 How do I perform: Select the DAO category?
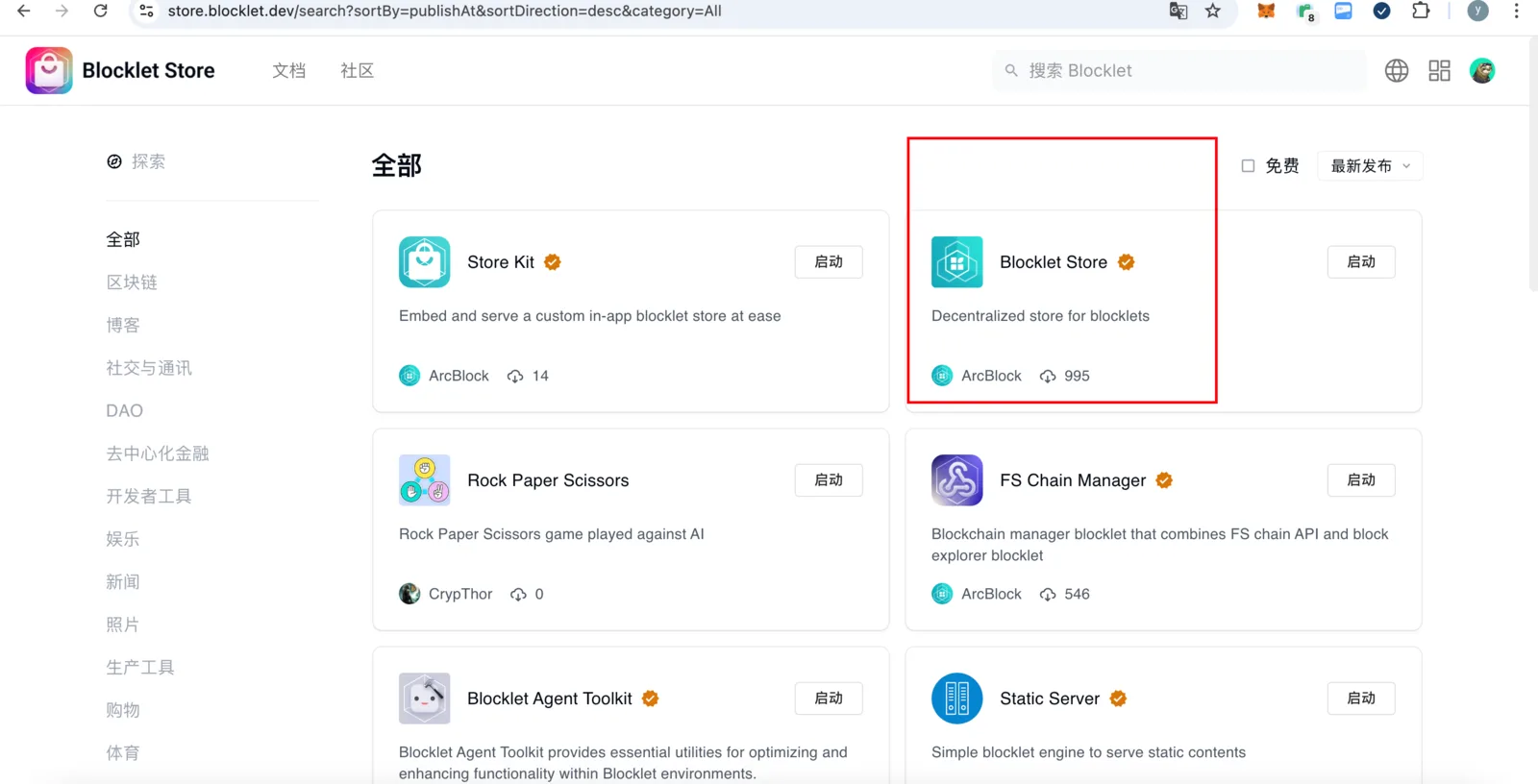pyautogui.click(x=125, y=410)
